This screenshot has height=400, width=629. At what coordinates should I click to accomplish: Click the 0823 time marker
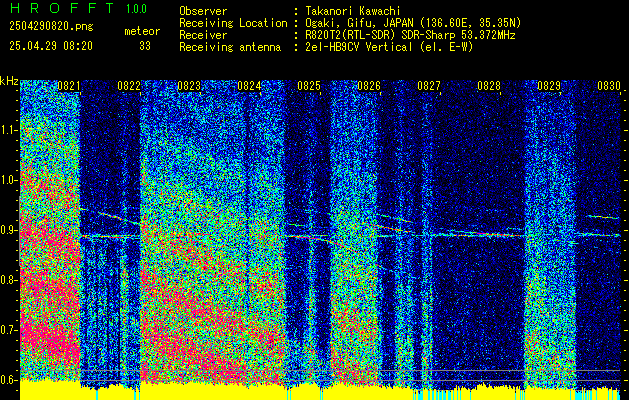189,85
